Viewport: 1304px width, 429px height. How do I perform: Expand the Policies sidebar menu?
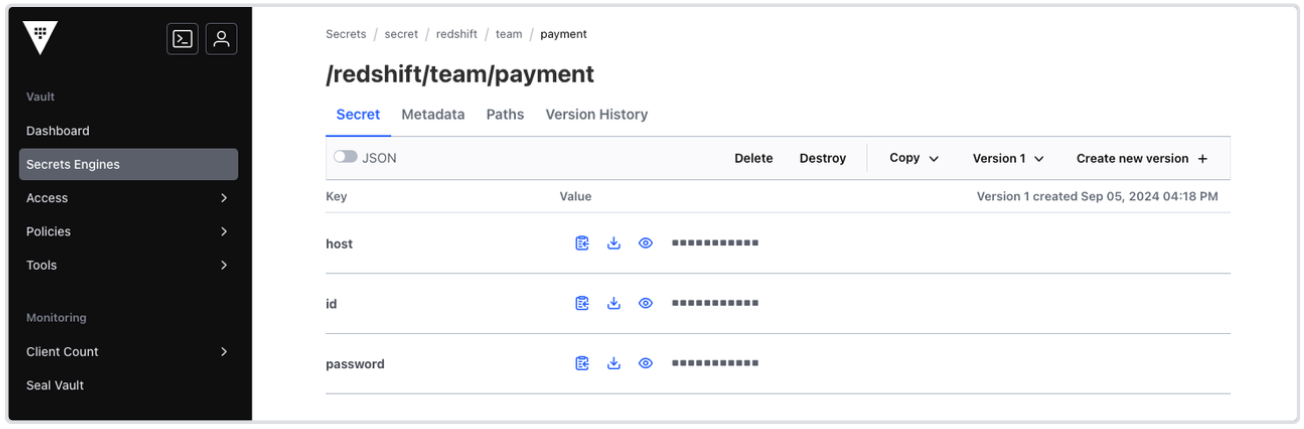(128, 231)
